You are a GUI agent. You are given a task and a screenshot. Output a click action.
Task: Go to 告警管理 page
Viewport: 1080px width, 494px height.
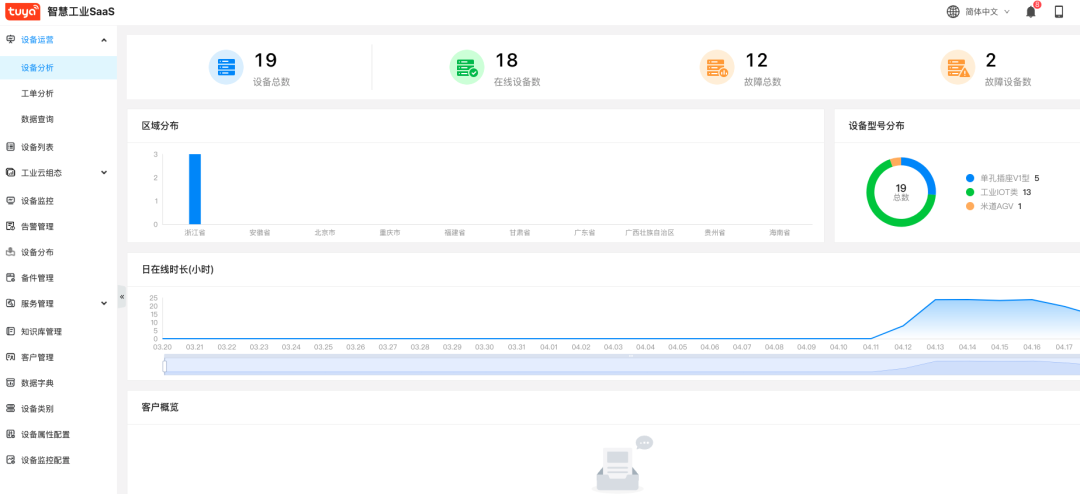[x=37, y=226]
